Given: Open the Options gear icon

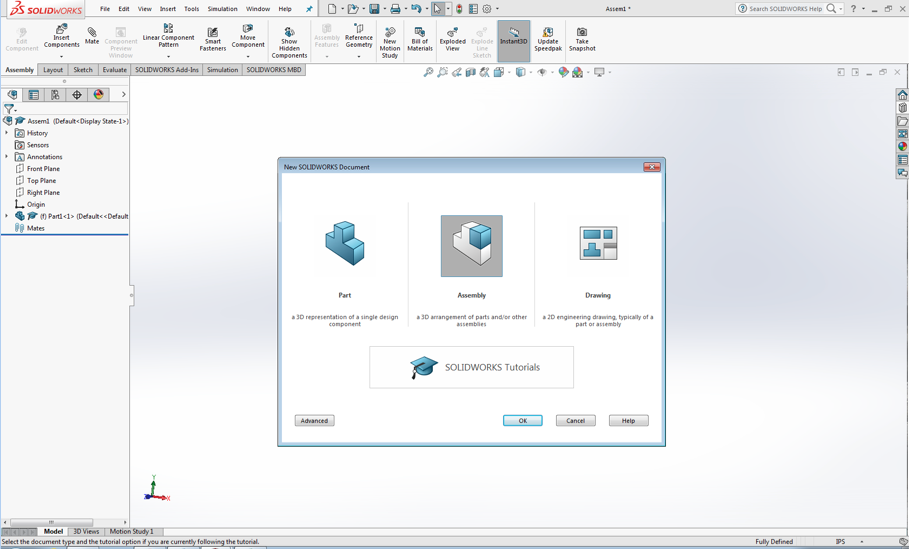Looking at the screenshot, I should click(x=487, y=9).
